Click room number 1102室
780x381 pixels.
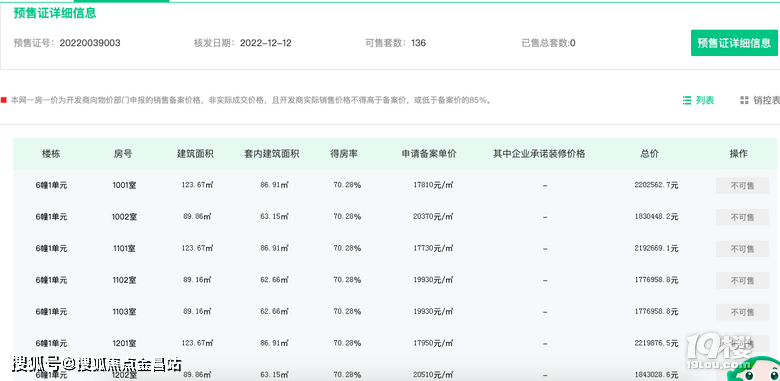(124, 280)
